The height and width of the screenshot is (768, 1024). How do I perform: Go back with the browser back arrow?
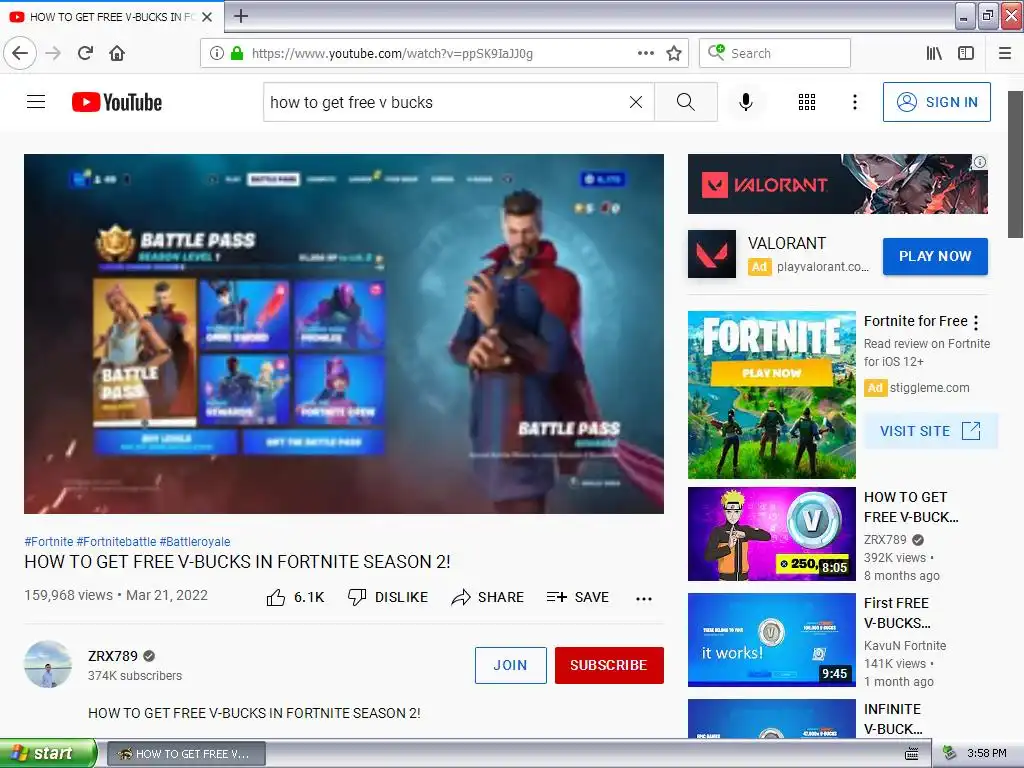pos(20,53)
